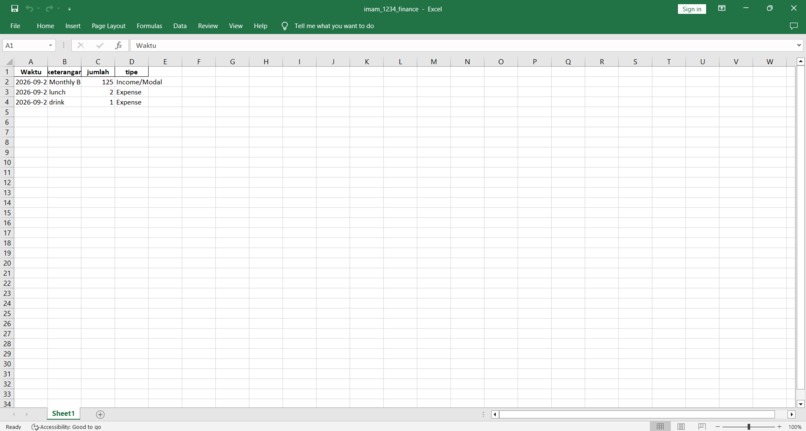Open the Name Box dropdown arrow
This screenshot has height=431, width=806.
tap(50, 45)
